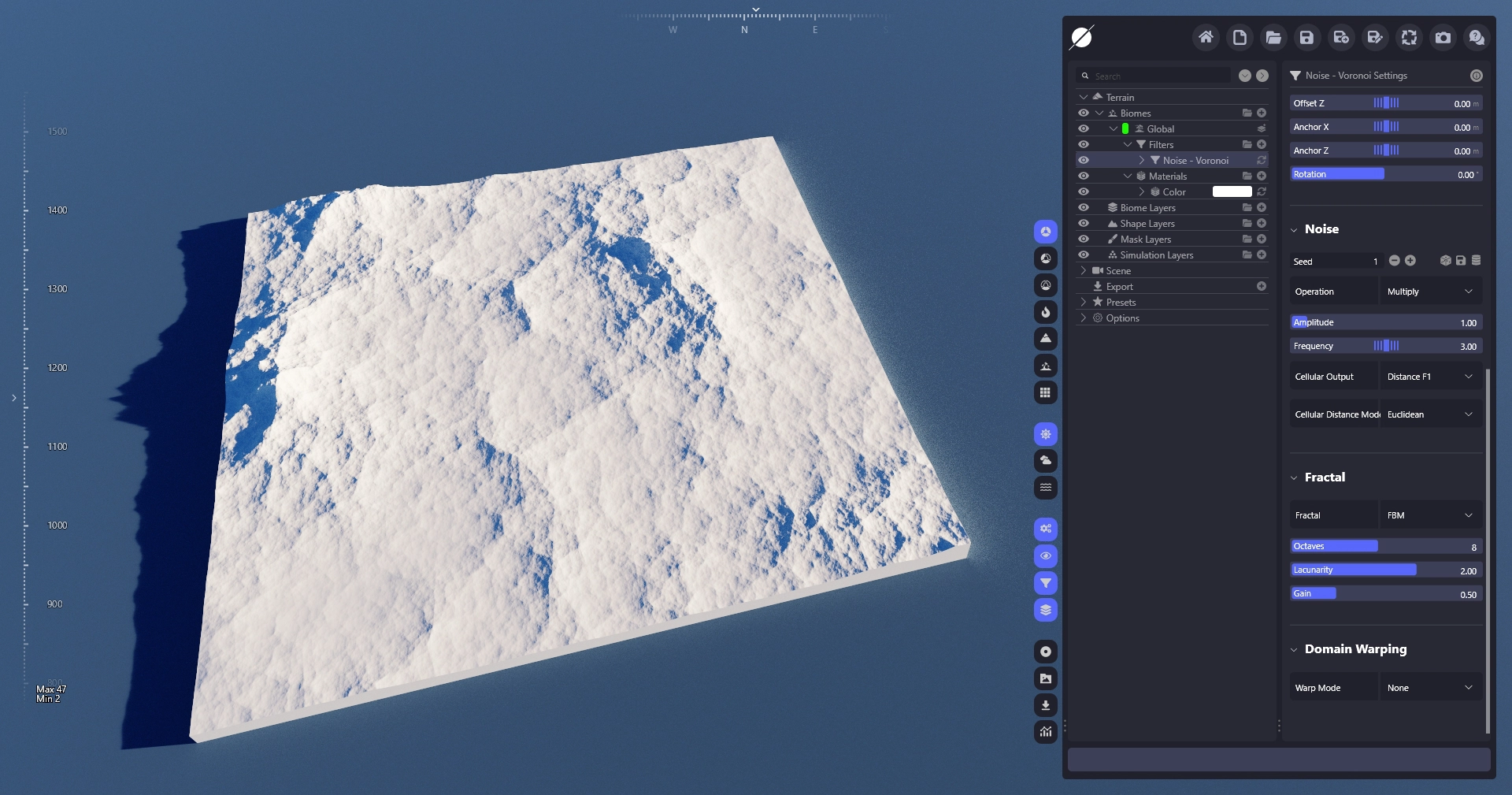The width and height of the screenshot is (1512, 795).
Task: Select Biome Layers in the terrain tree
Action: click(x=1147, y=208)
